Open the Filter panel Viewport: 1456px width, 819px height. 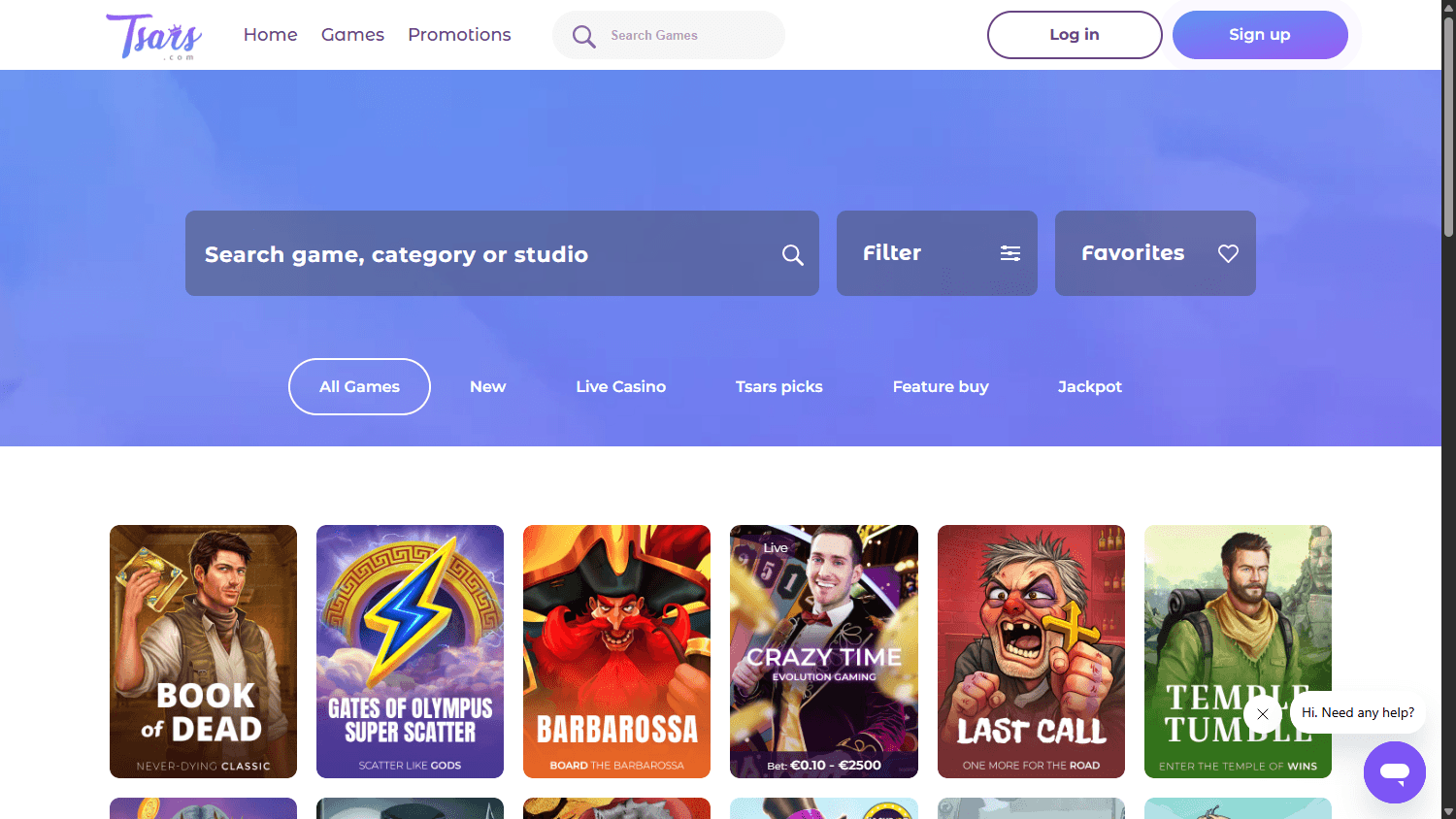pos(937,253)
